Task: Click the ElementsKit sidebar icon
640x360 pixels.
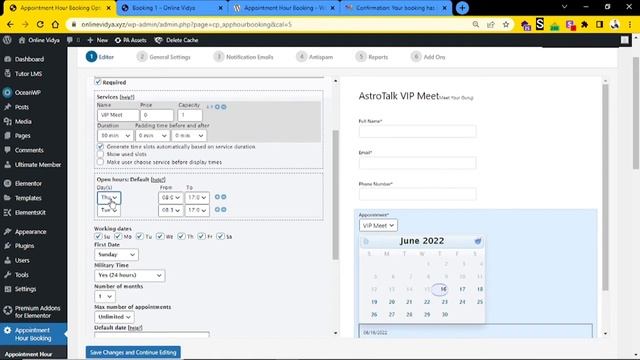Action: 7,212
